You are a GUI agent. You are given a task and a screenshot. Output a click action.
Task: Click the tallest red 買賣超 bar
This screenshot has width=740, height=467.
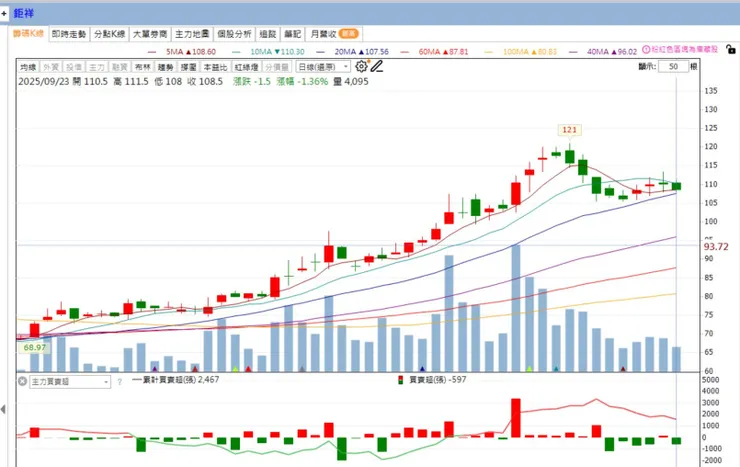pyautogui.click(x=516, y=418)
